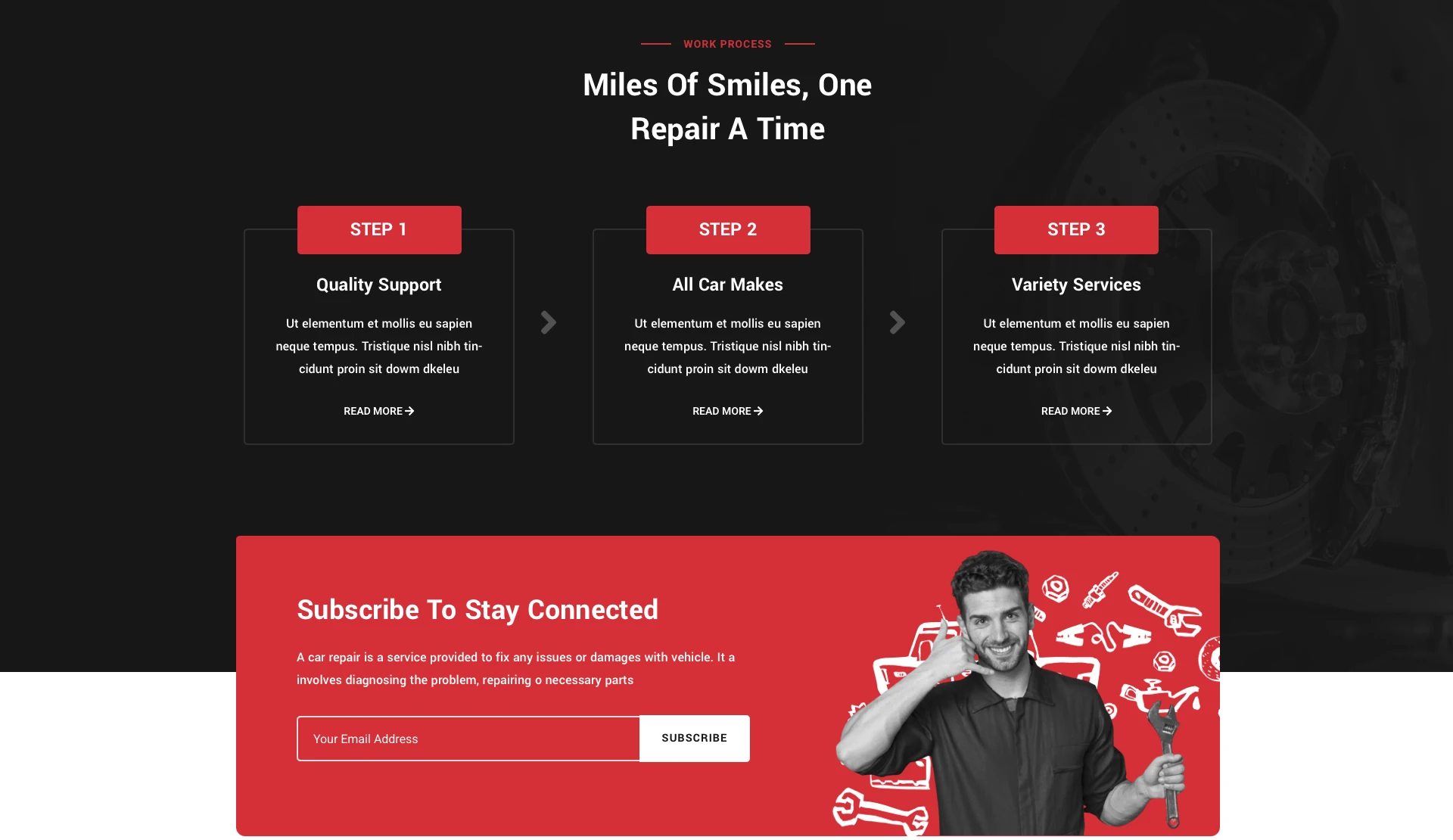The width and height of the screenshot is (1453, 840).
Task: Click the arrow icon beside Variety Services Read More
Action: click(x=1107, y=411)
